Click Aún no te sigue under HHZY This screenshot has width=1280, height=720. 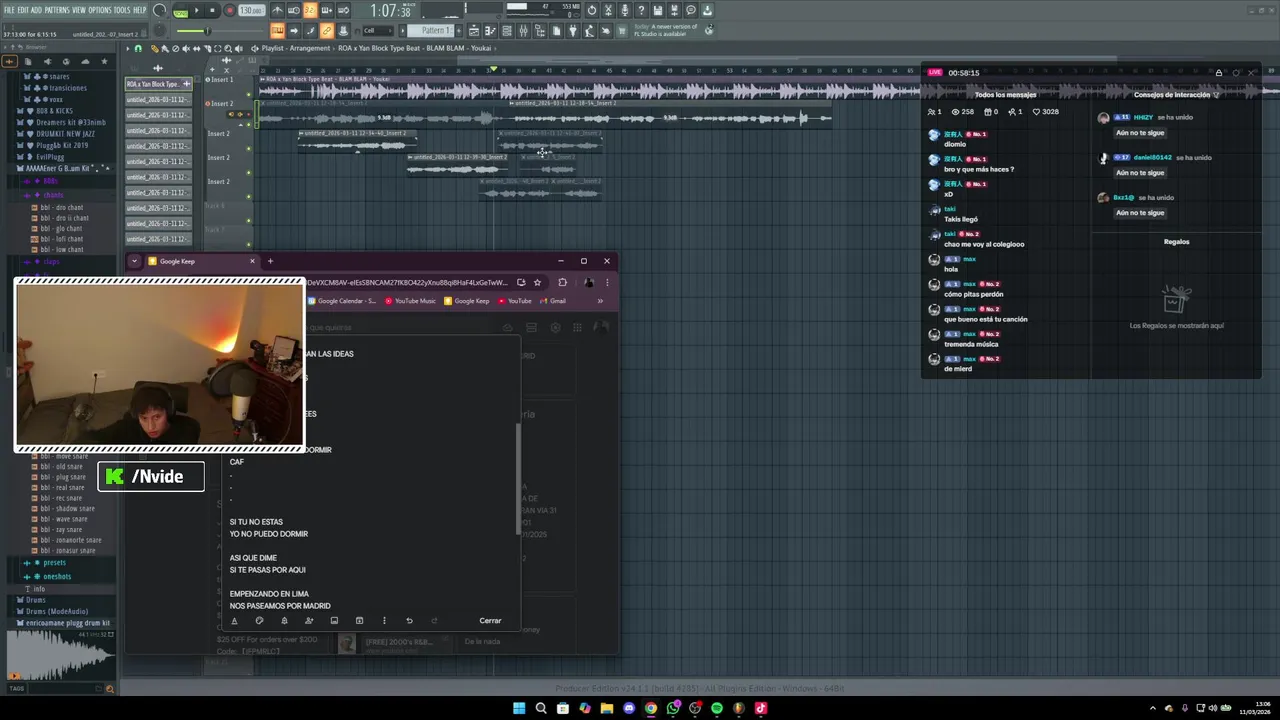click(x=1140, y=132)
